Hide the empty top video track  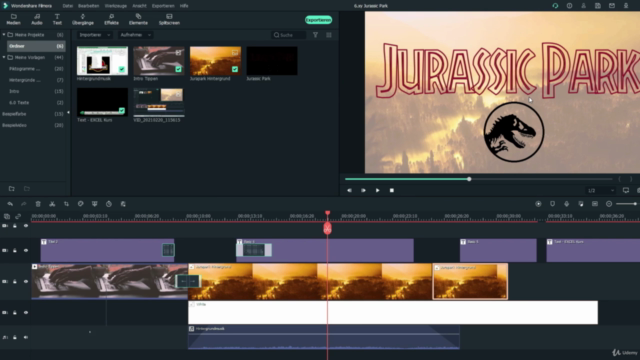tap(26, 226)
